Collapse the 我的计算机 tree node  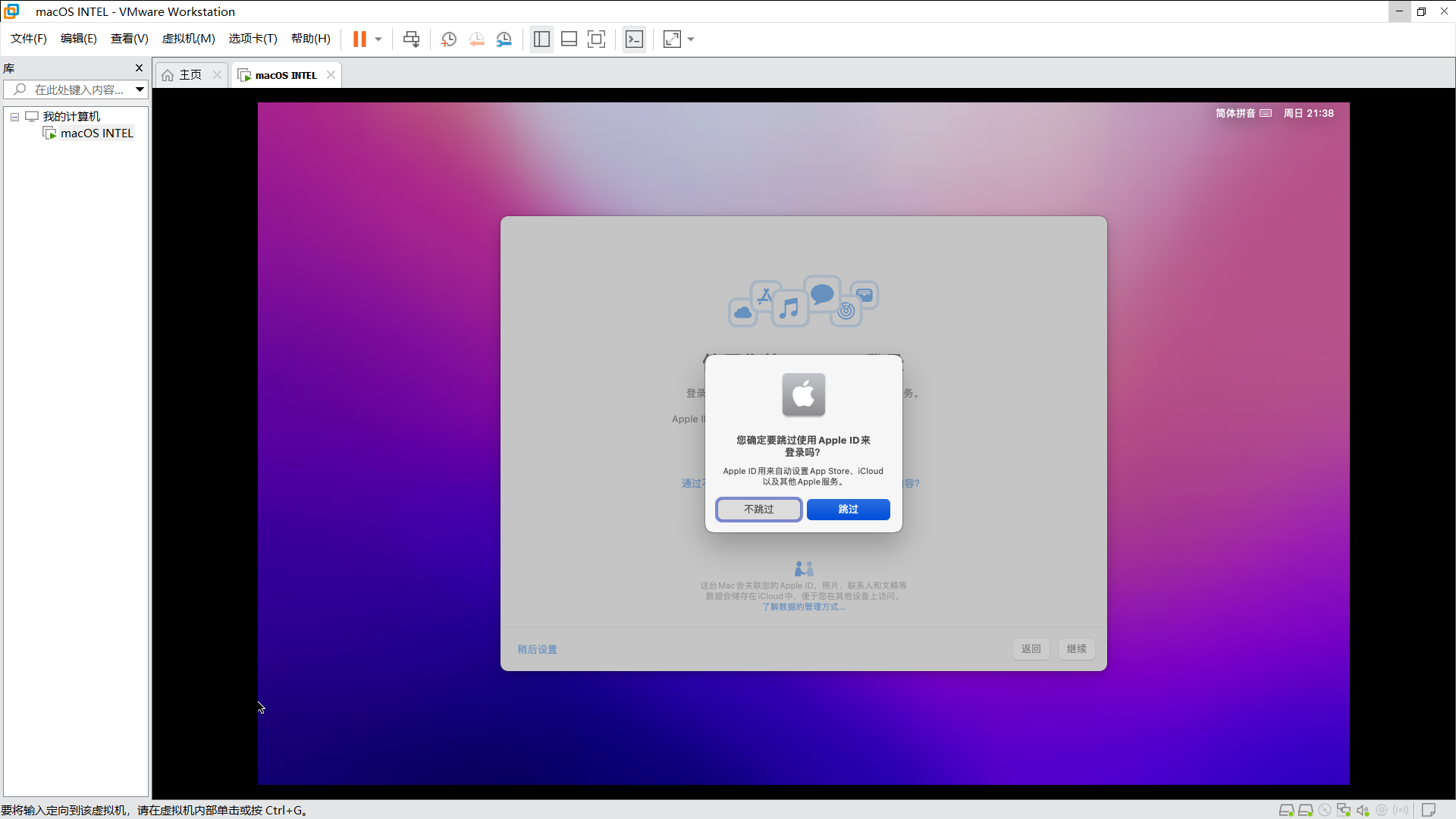14,117
